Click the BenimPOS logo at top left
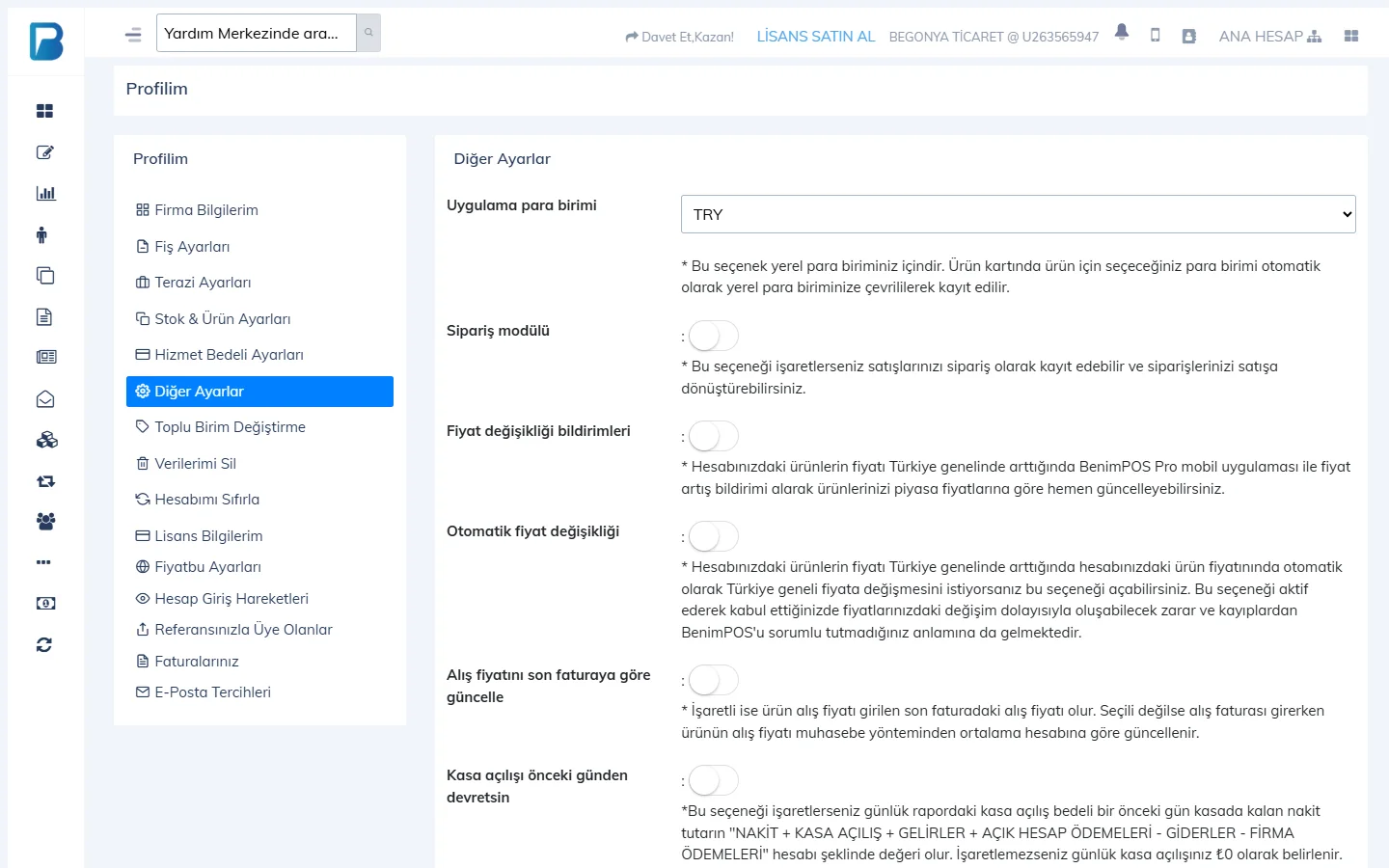 (x=46, y=41)
